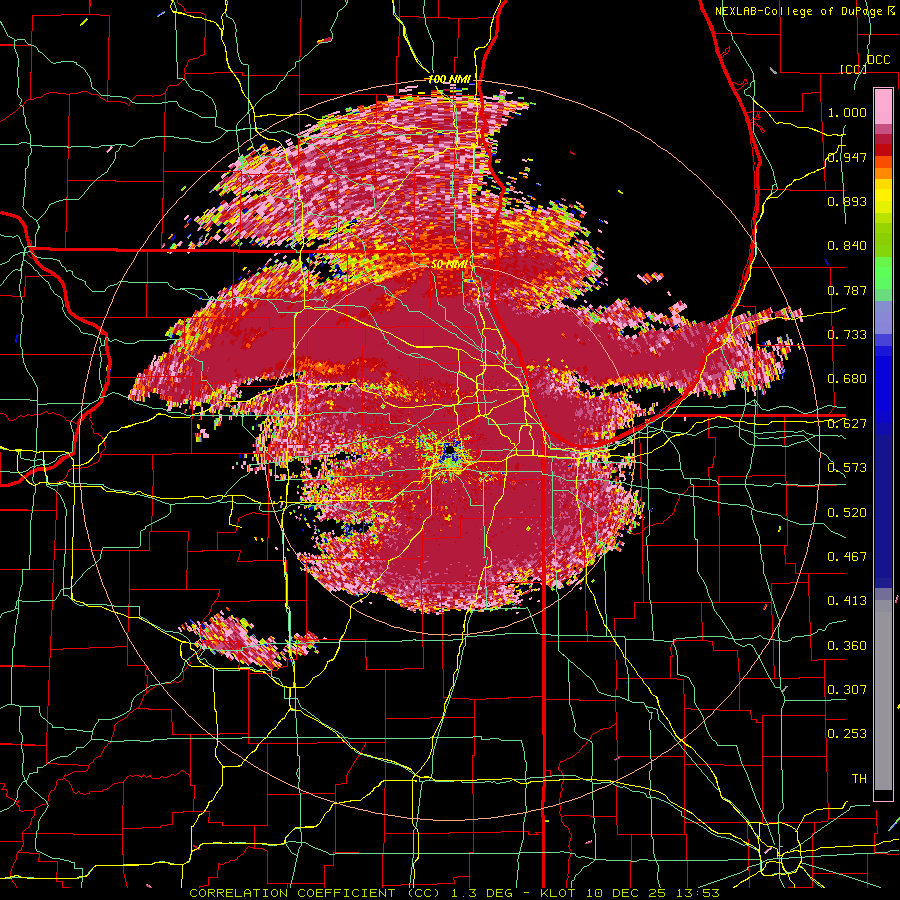Pick the light pink segment of color bar
The image size is (900, 900).
pos(883,106)
